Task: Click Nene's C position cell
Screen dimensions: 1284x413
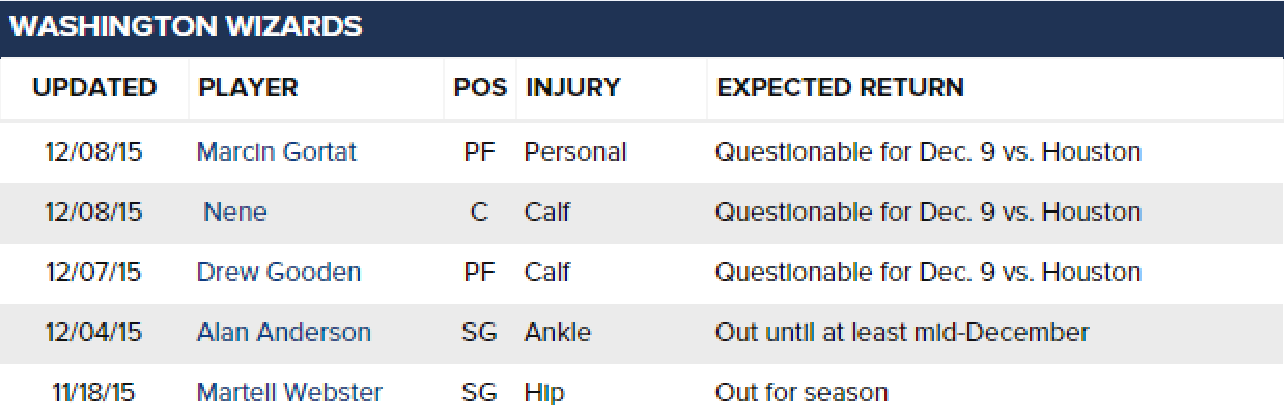Action: (x=480, y=212)
